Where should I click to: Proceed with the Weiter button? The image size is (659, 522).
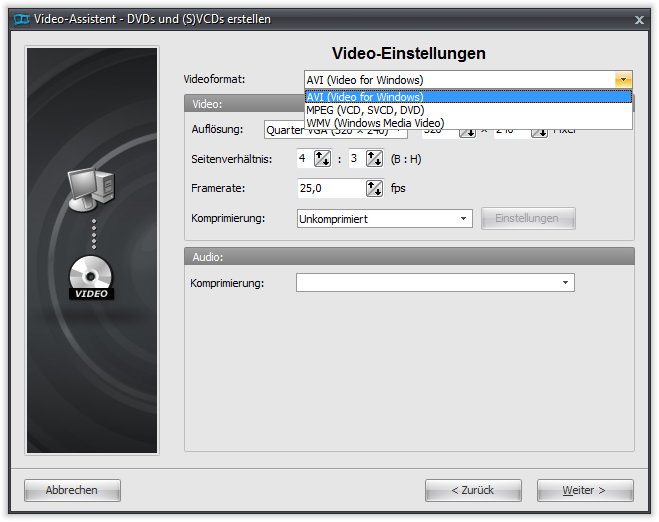[x=585, y=490]
